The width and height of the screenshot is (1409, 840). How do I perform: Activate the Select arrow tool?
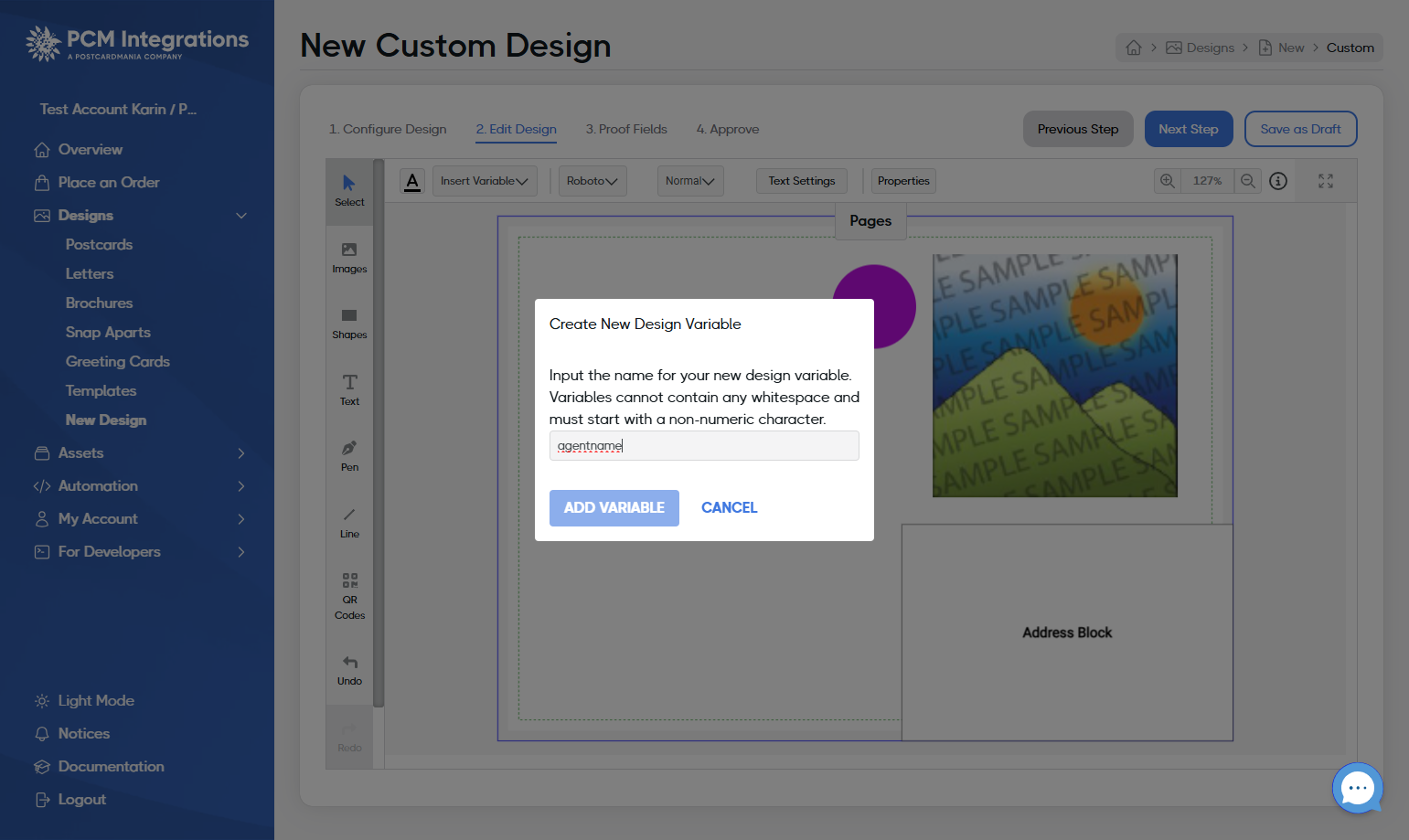pos(349,191)
